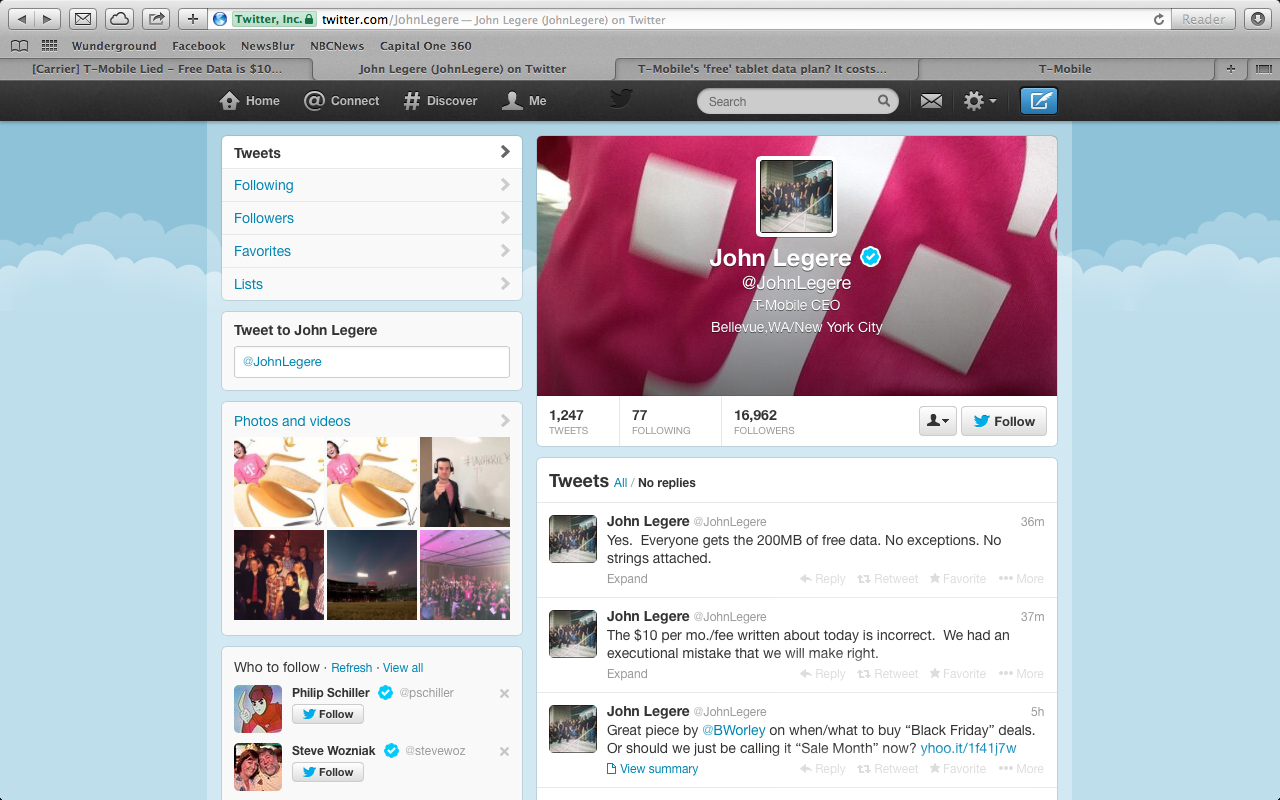Screen dimensions: 1280x800
Task: Open the Me profile page
Action: tap(525, 101)
